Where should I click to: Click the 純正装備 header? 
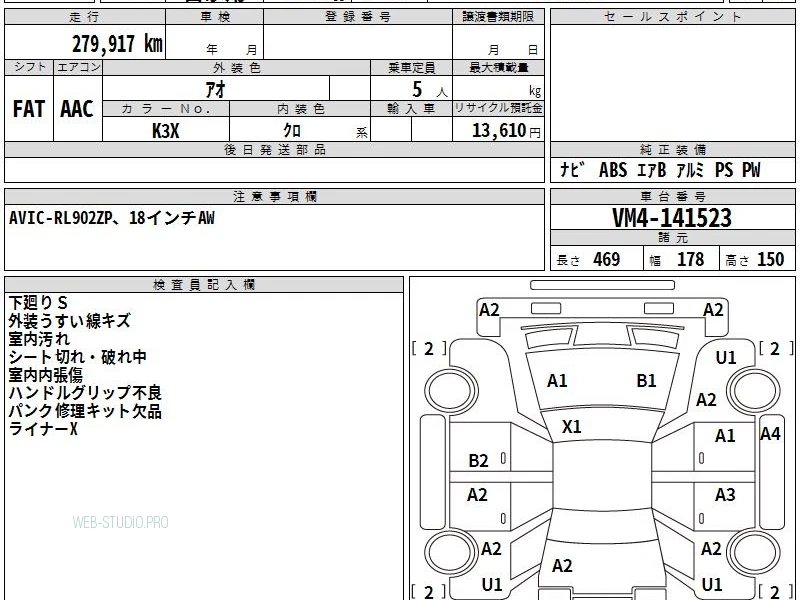672,149
